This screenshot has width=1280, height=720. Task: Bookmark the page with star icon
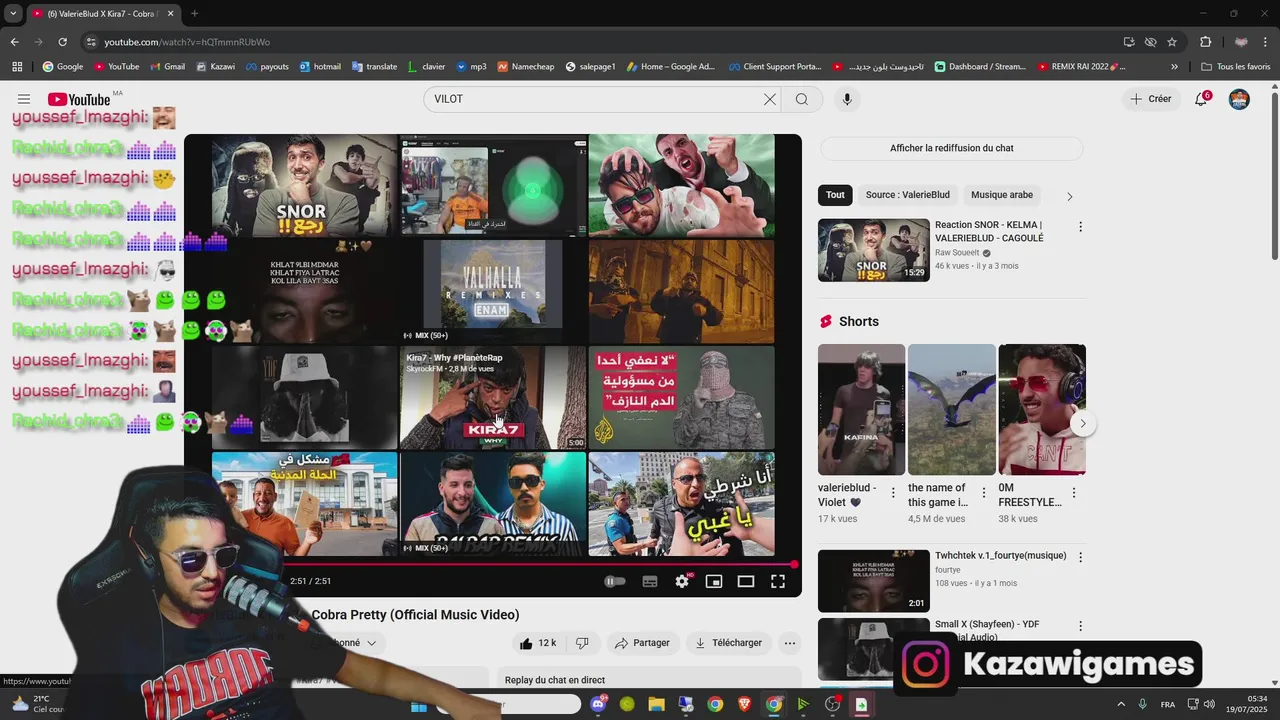click(x=1172, y=42)
